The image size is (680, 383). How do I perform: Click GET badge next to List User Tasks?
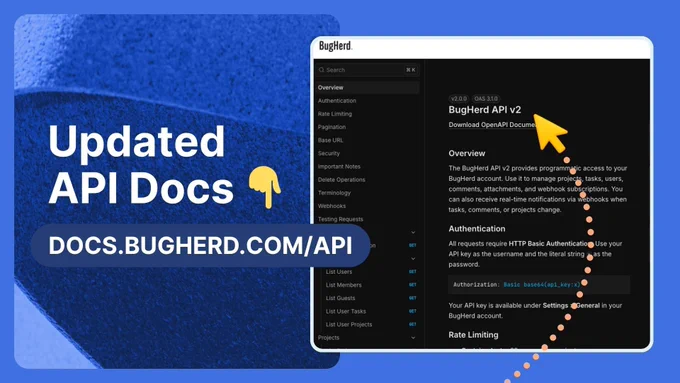coord(412,311)
